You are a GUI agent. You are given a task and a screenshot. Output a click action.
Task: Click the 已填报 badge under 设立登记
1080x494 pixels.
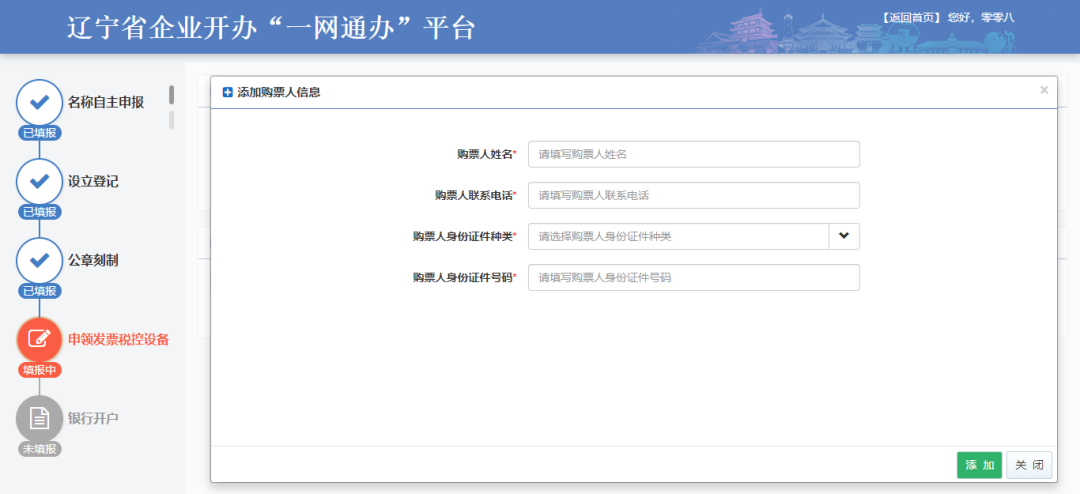[x=39, y=212]
